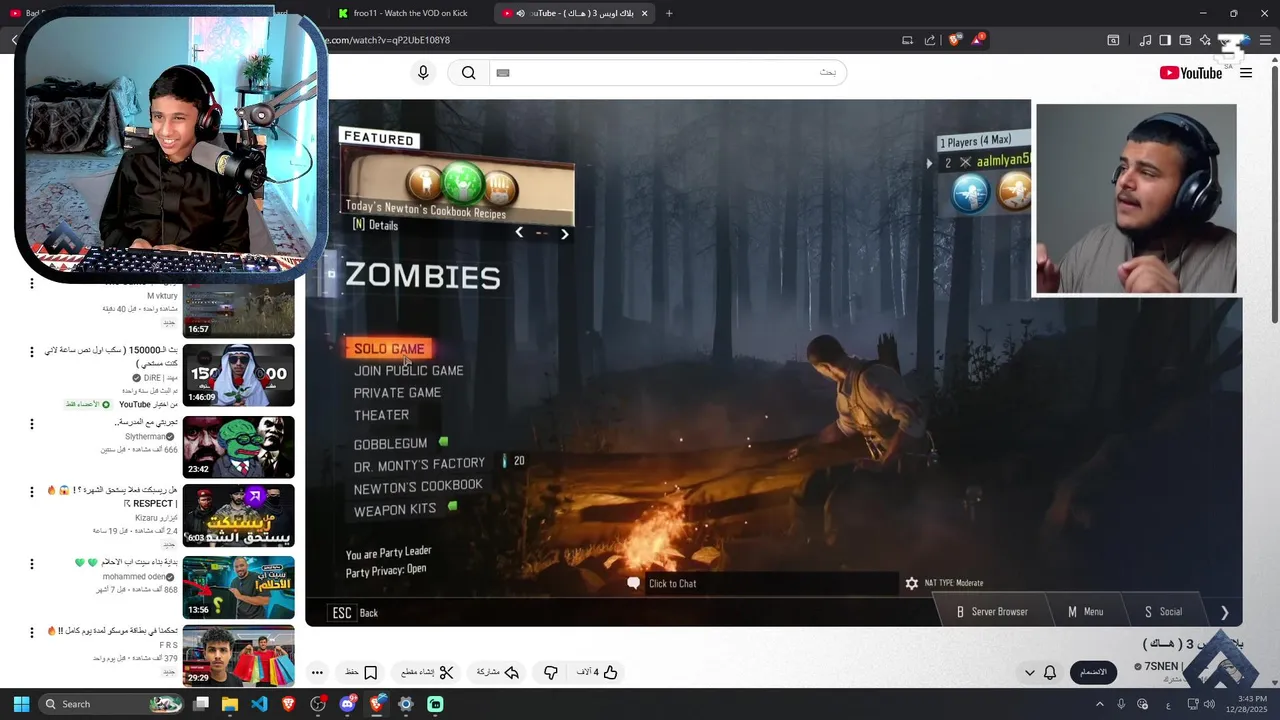
Task: Open THEATER in the Zombies menu
Action: point(381,415)
